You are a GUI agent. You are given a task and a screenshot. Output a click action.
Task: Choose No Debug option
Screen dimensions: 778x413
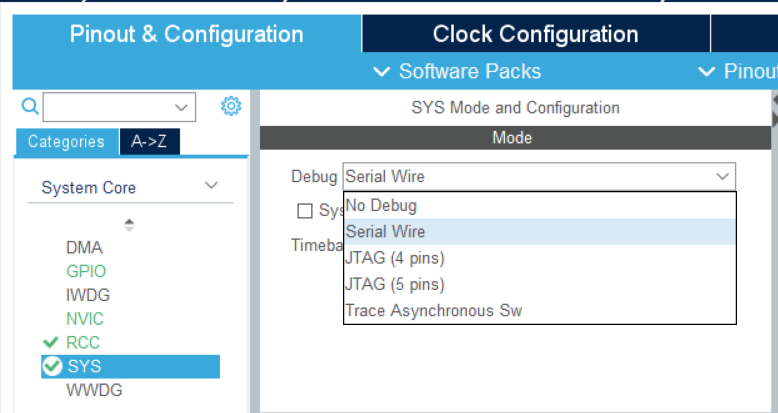[x=381, y=206]
